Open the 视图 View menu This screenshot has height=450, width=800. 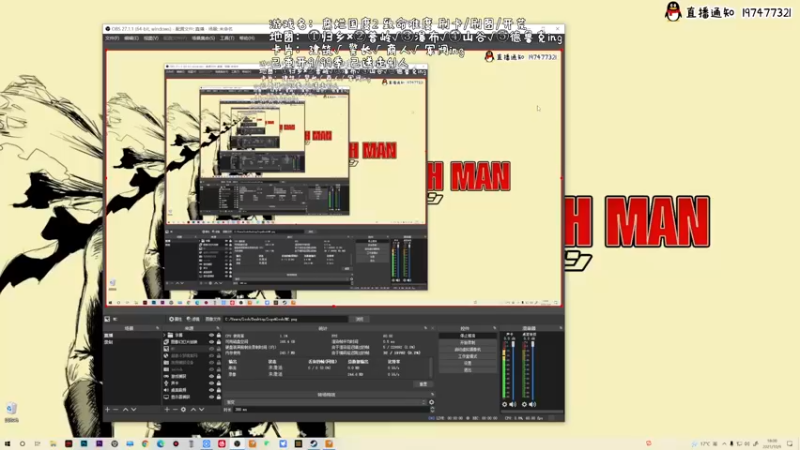point(151,38)
